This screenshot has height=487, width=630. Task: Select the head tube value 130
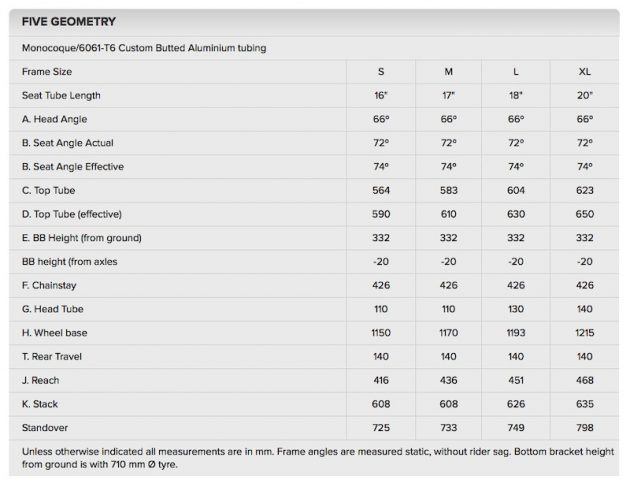[516, 309]
